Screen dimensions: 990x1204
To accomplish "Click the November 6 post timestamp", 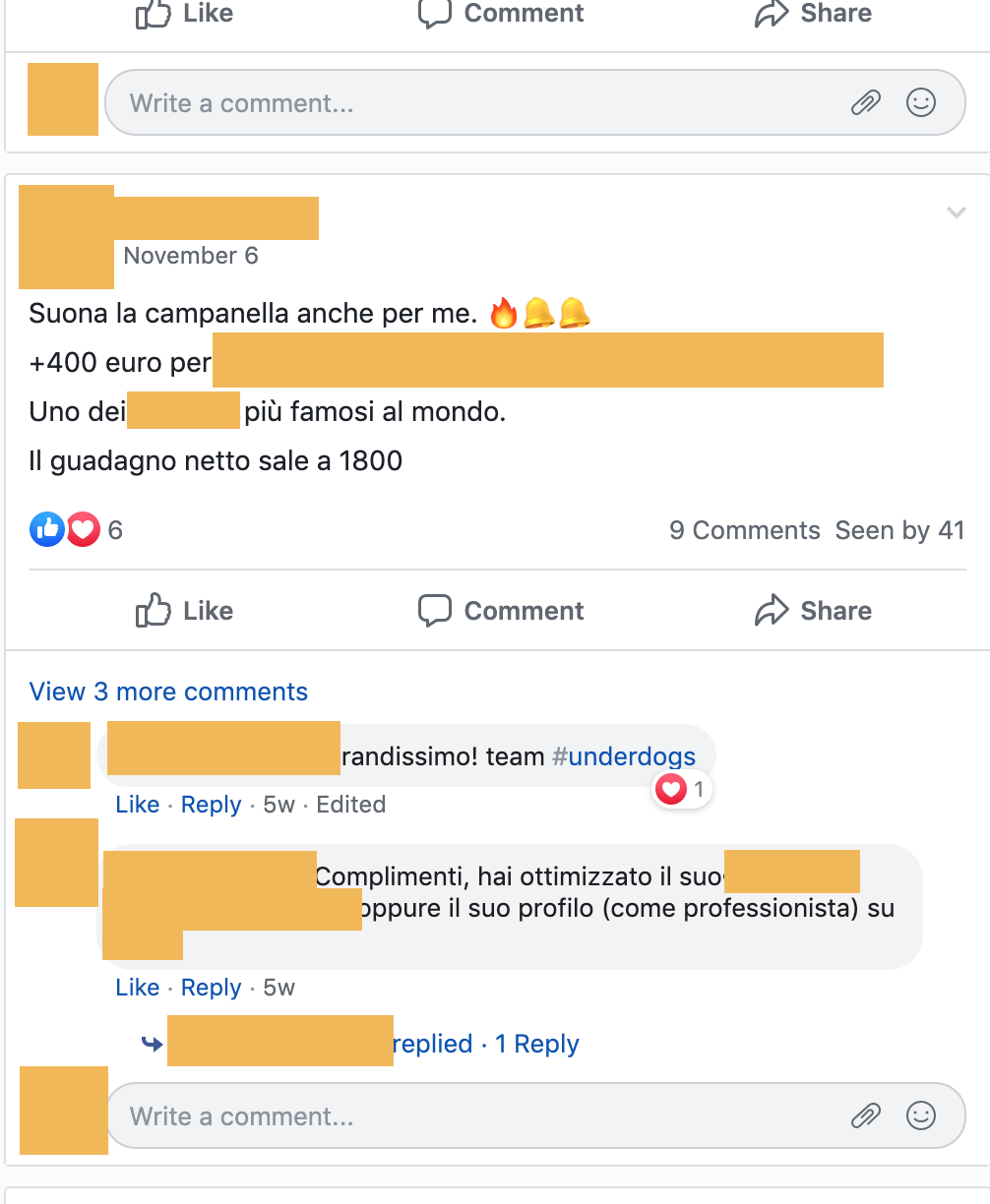I will click(x=191, y=256).
